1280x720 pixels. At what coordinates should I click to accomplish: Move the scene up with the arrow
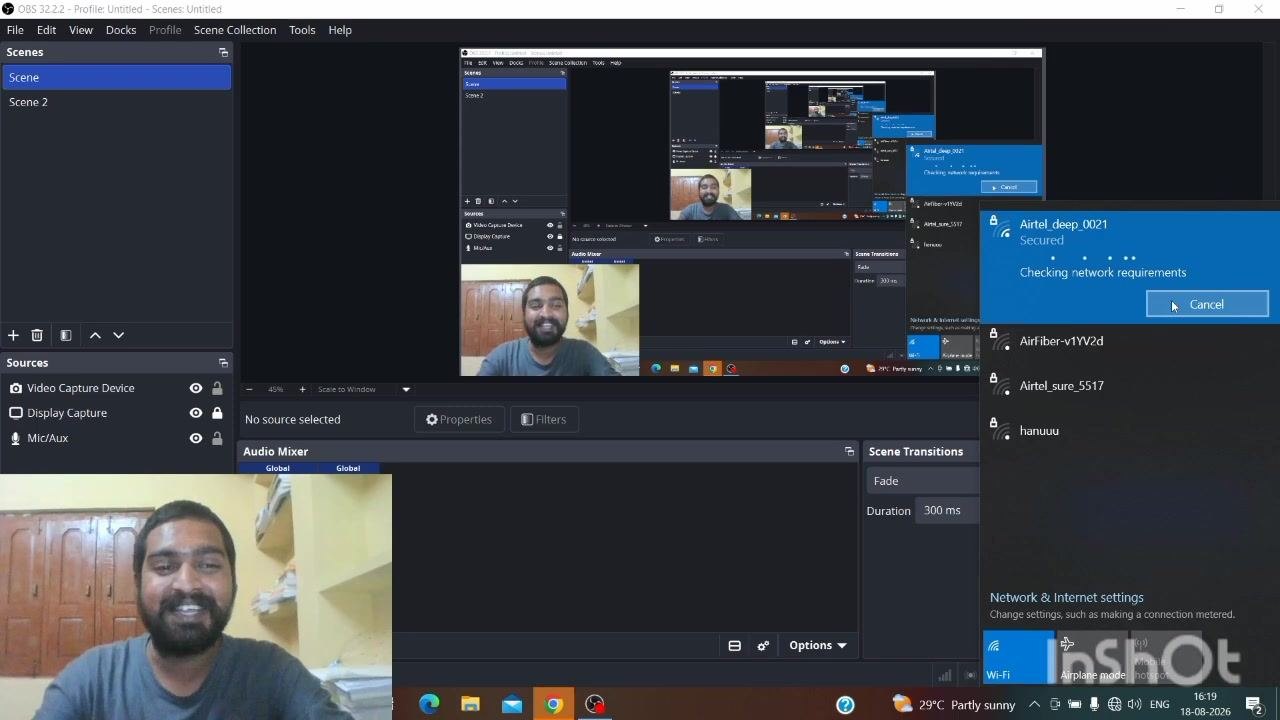[95, 336]
